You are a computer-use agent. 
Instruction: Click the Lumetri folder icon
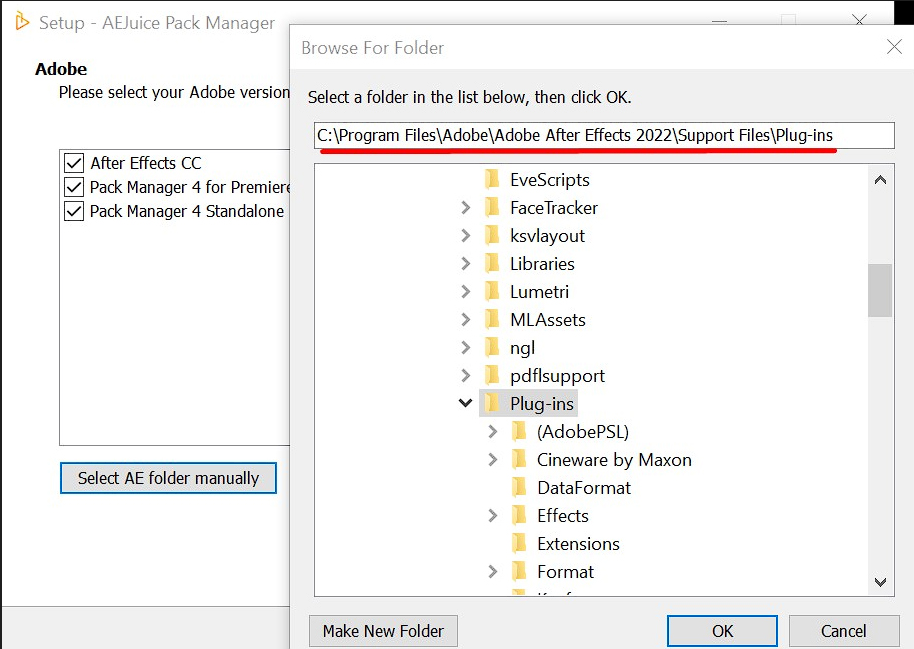tap(492, 292)
